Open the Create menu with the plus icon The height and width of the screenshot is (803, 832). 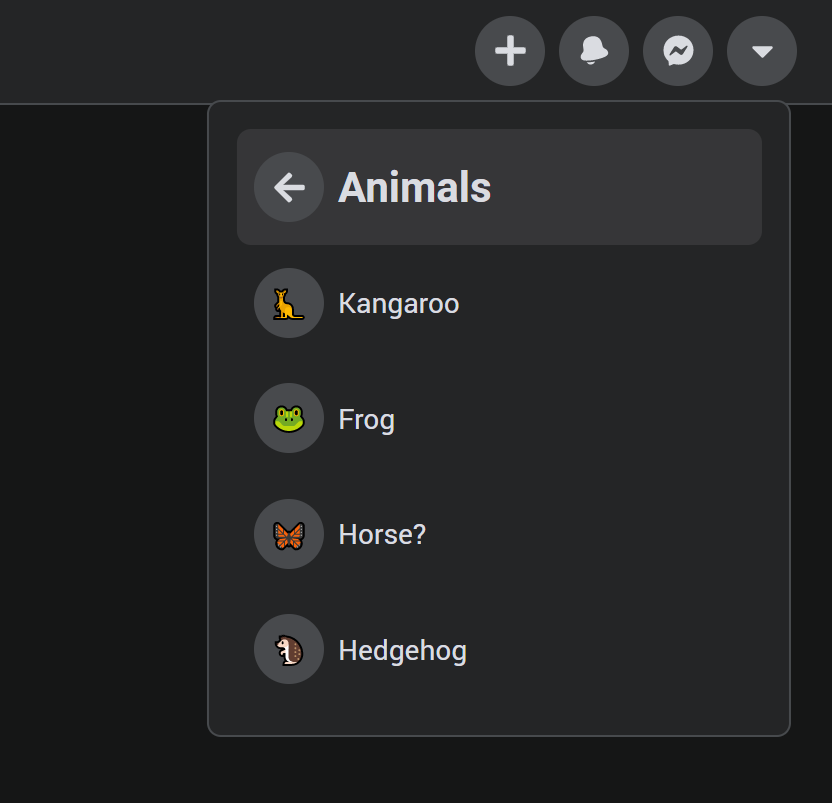click(510, 51)
